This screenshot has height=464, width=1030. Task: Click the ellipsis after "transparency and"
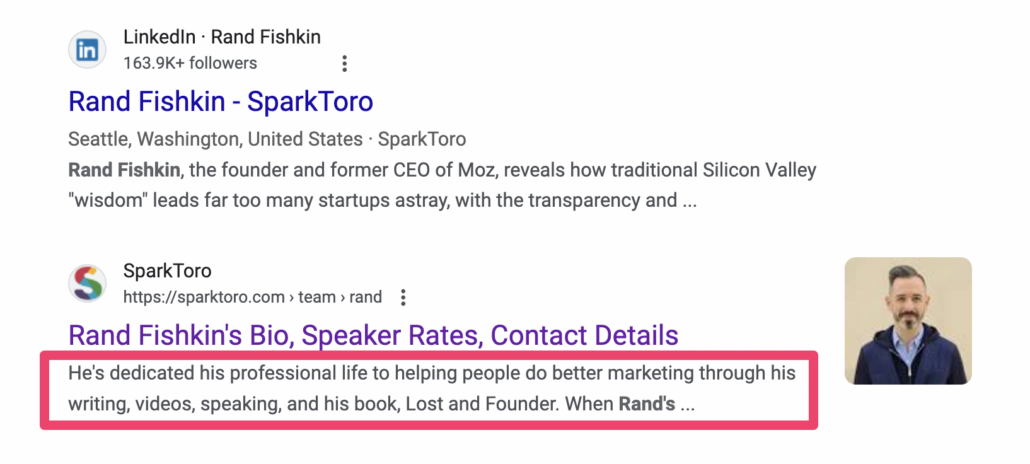click(689, 200)
